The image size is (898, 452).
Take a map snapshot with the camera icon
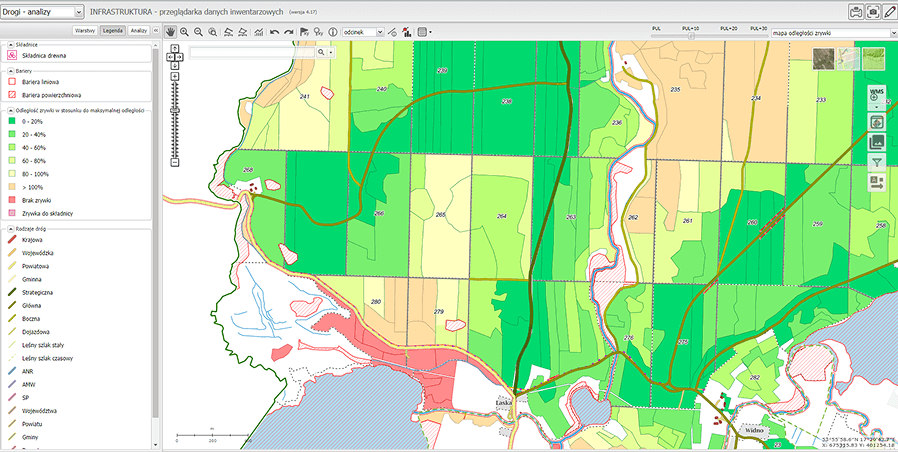click(873, 12)
